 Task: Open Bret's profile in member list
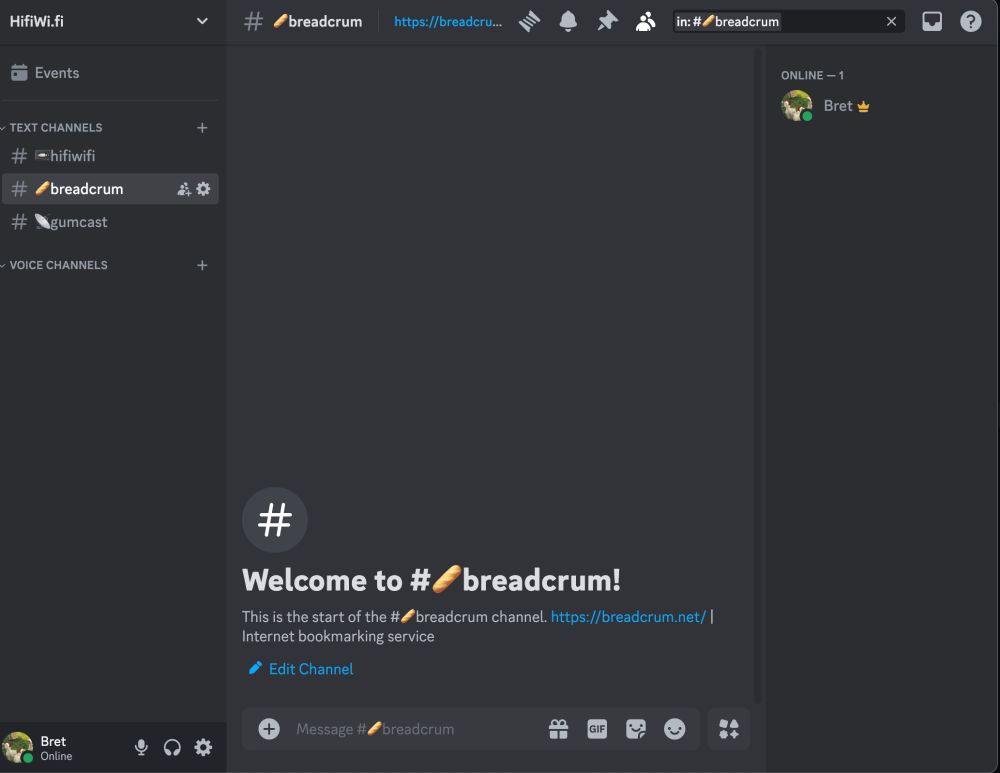(x=880, y=106)
